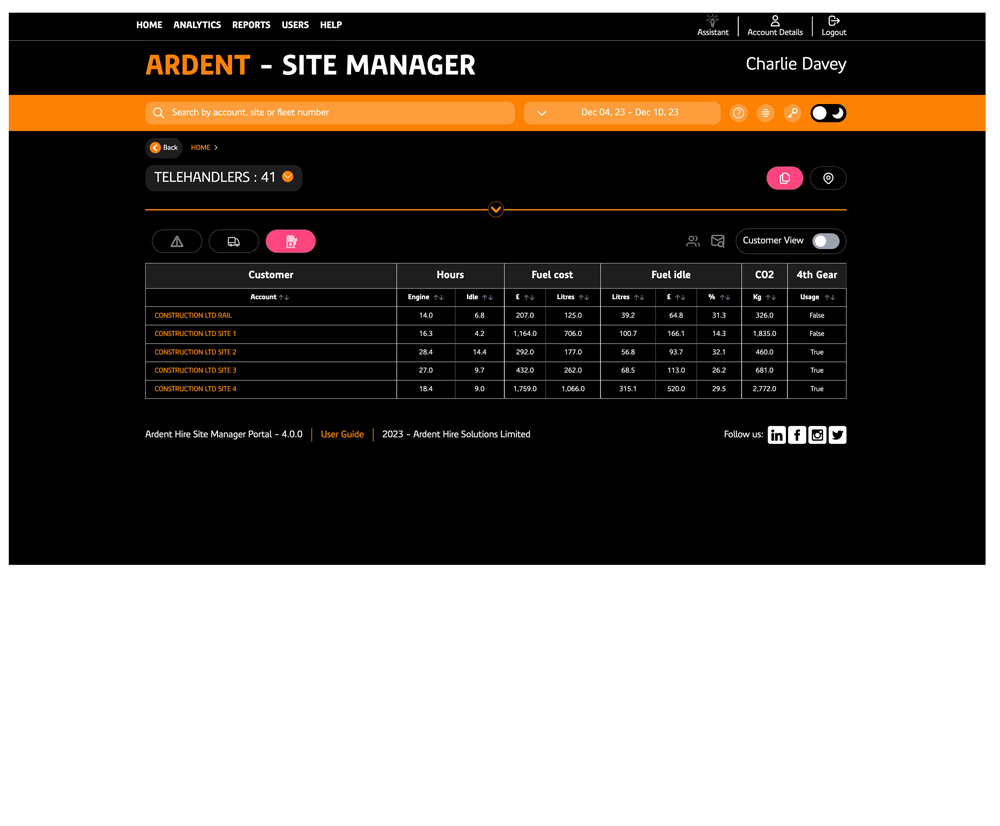Click the key icon in orange bar
The height and width of the screenshot is (826, 1000).
pos(792,113)
